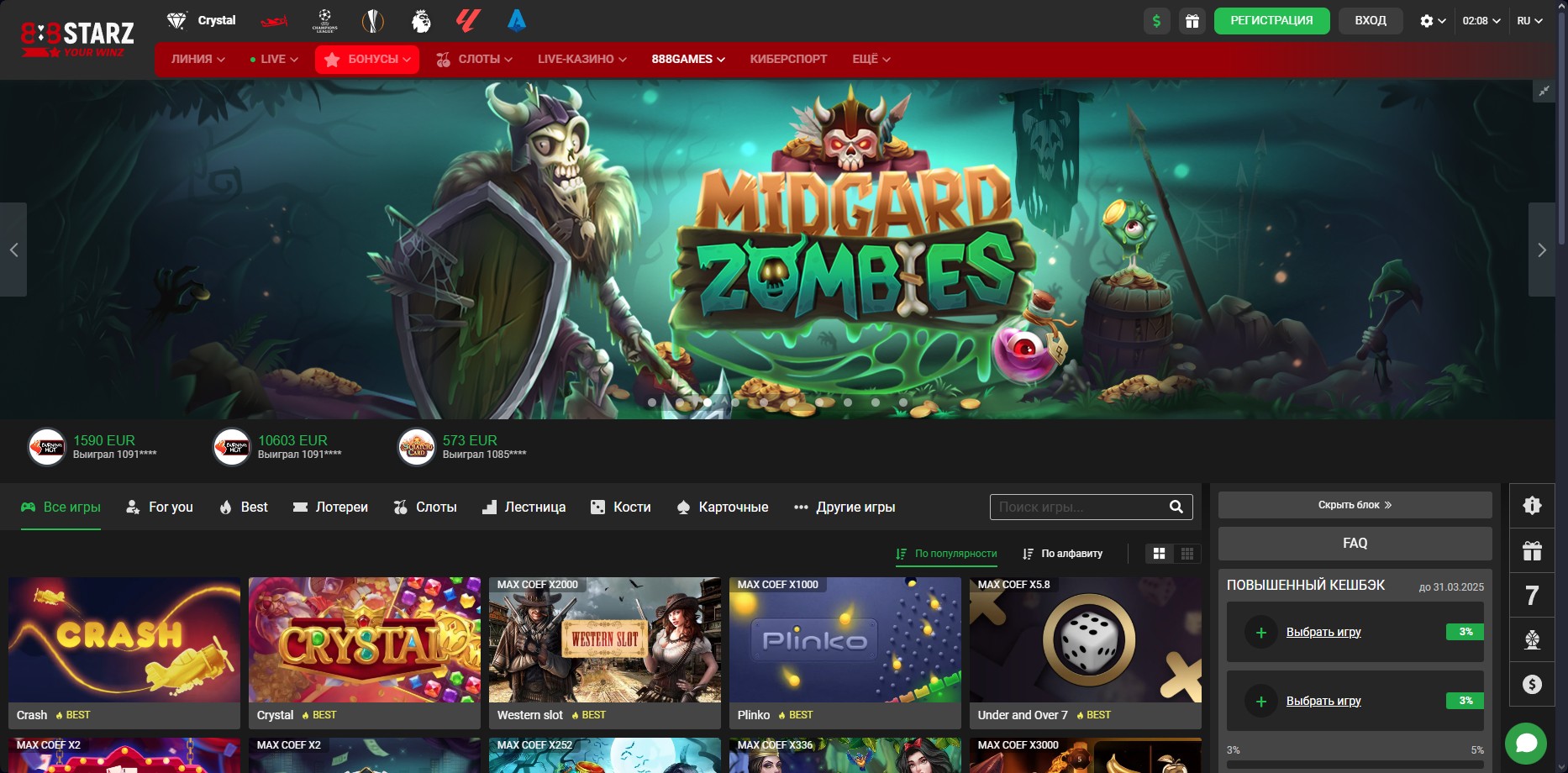Screen dimensions: 1568x773
Task: Open the number 7 sidebar icon
Action: coord(1532,595)
